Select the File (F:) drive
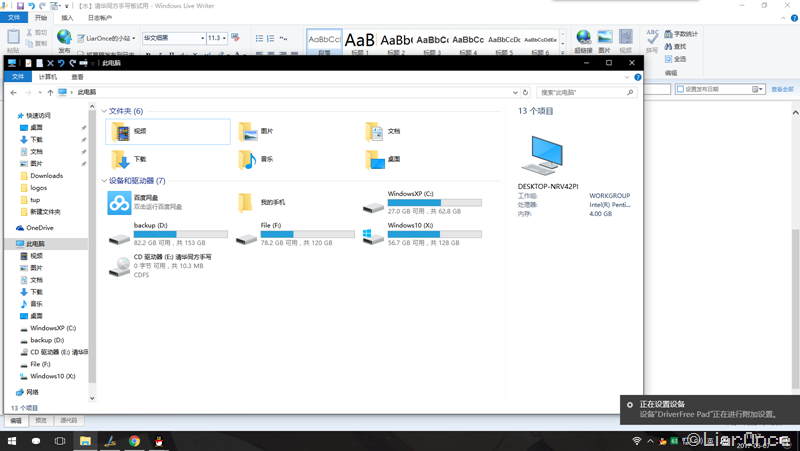 pos(296,234)
